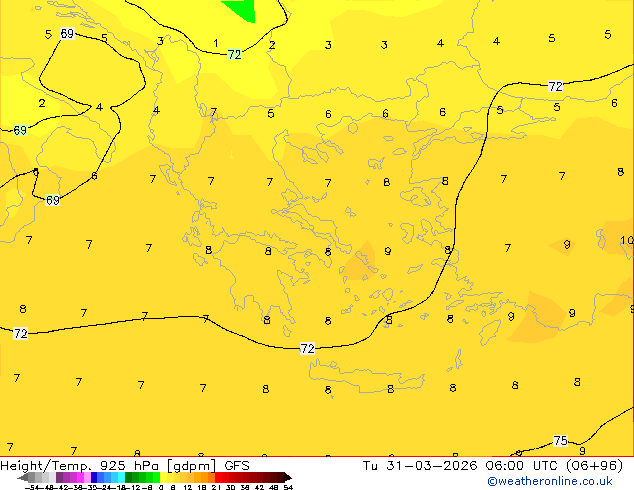Select the 'Tu 31-03-2026 06:00 UTC (06+96)' timestamp
634x490 pixels.
492,466
